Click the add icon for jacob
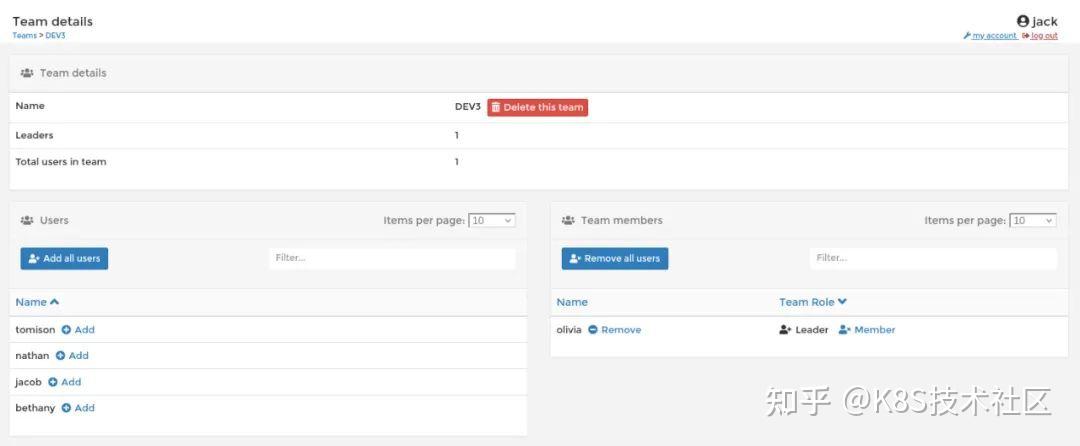Image resolution: width=1080 pixels, height=446 pixels. [54, 382]
